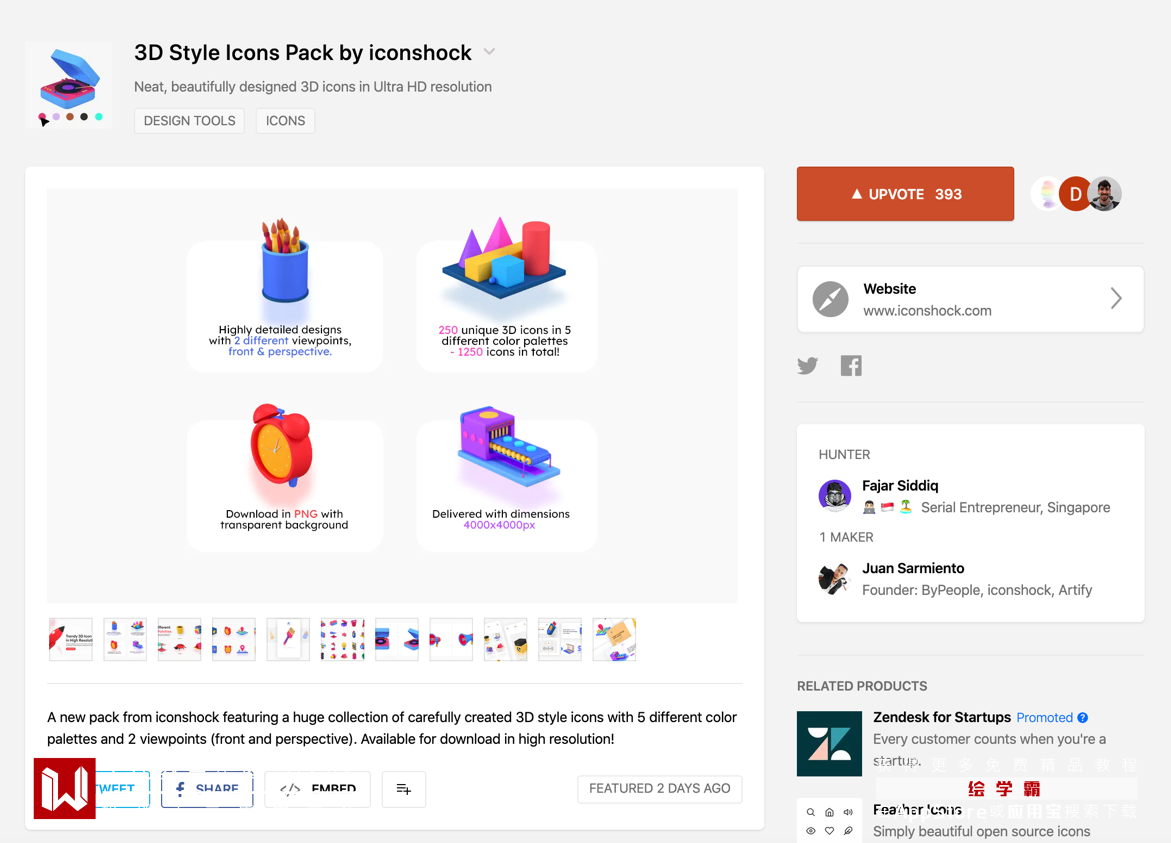Click the orange 'D' upvoter avatar
Image resolution: width=1171 pixels, height=843 pixels.
1075,194
